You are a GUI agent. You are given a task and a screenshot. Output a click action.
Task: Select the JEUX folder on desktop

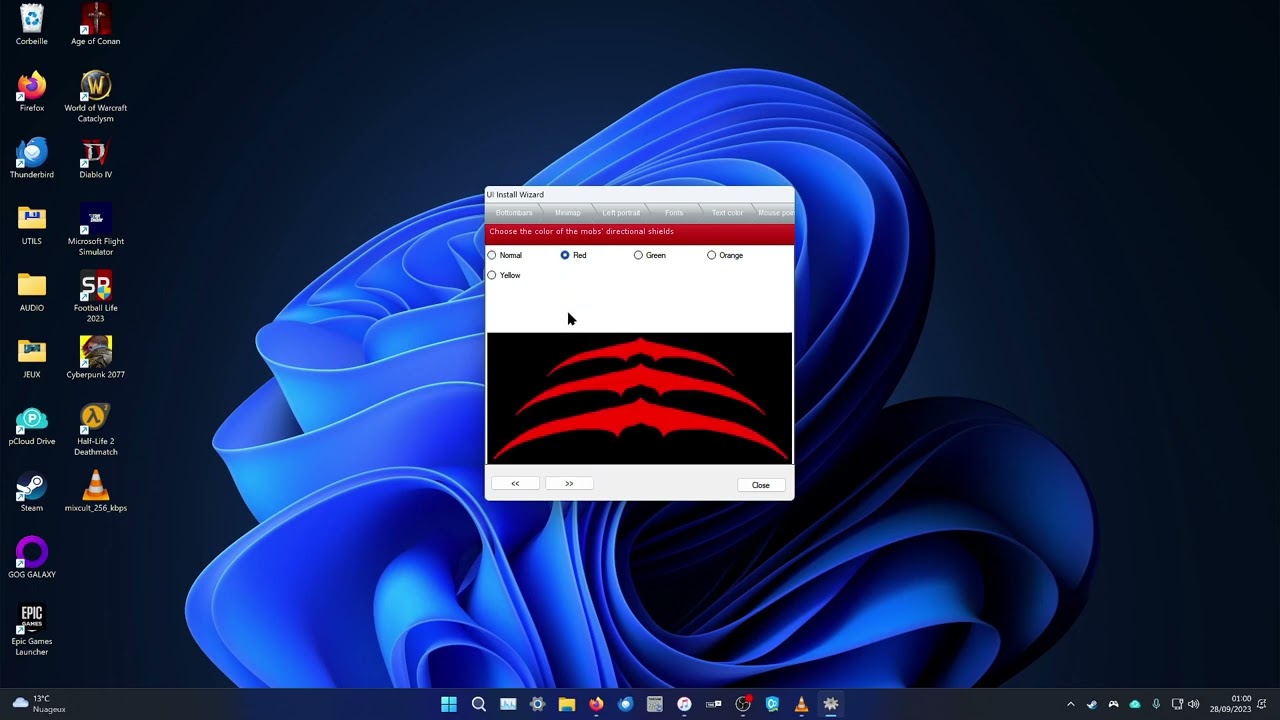[32, 359]
